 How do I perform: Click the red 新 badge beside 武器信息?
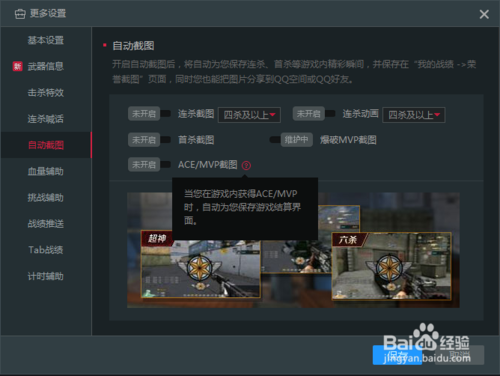pyautogui.click(x=17, y=66)
